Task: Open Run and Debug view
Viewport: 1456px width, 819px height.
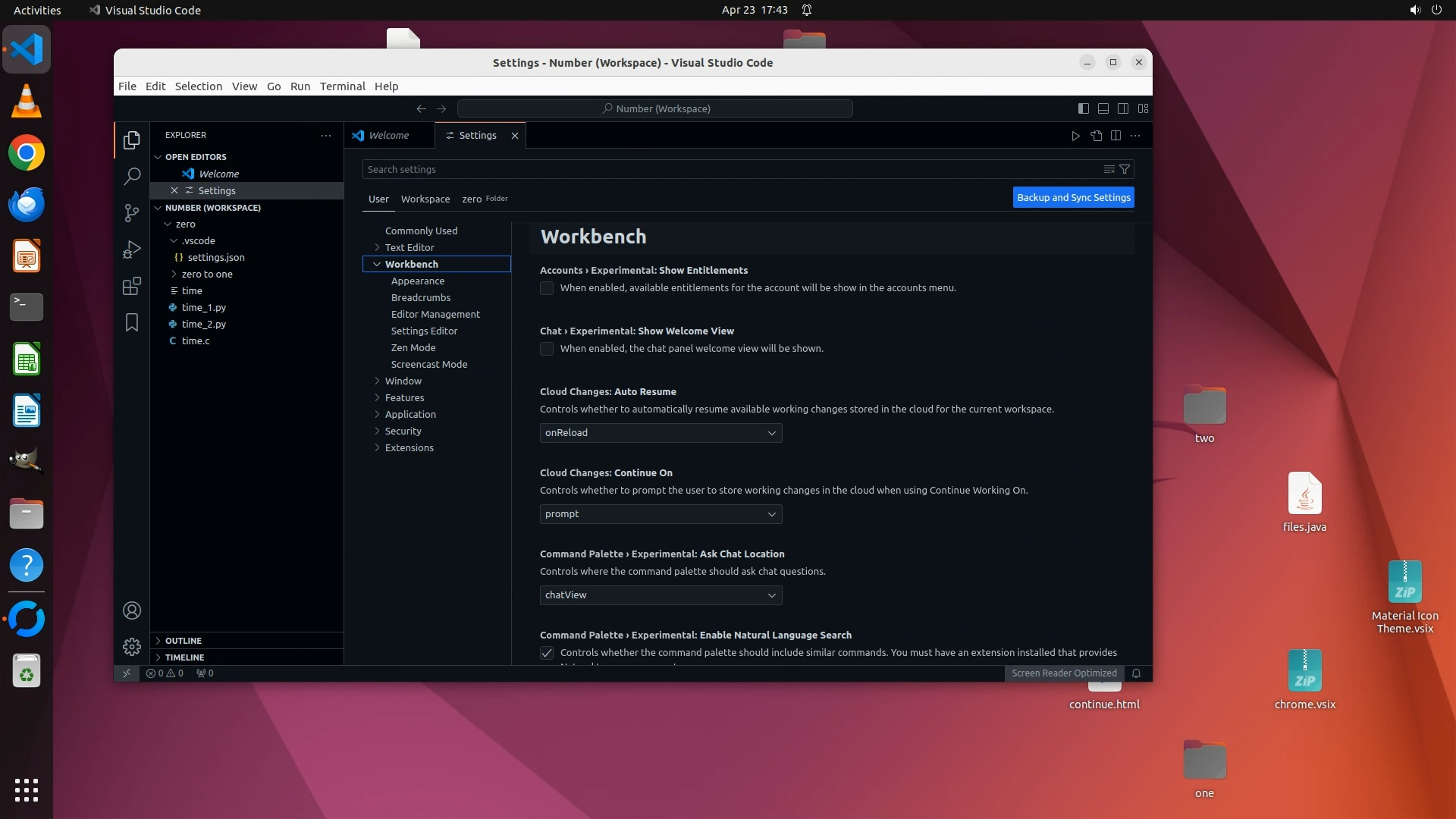Action: (132, 249)
